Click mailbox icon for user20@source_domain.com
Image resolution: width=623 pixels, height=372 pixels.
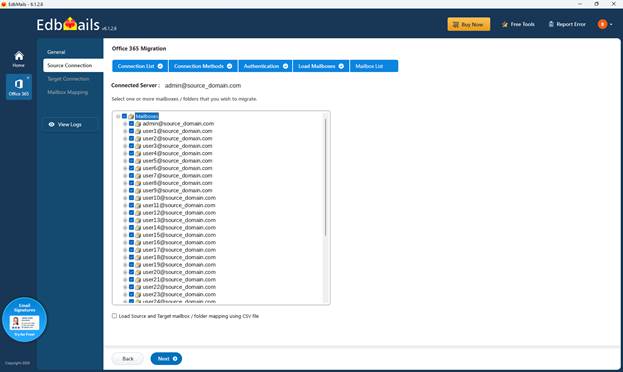click(x=138, y=272)
